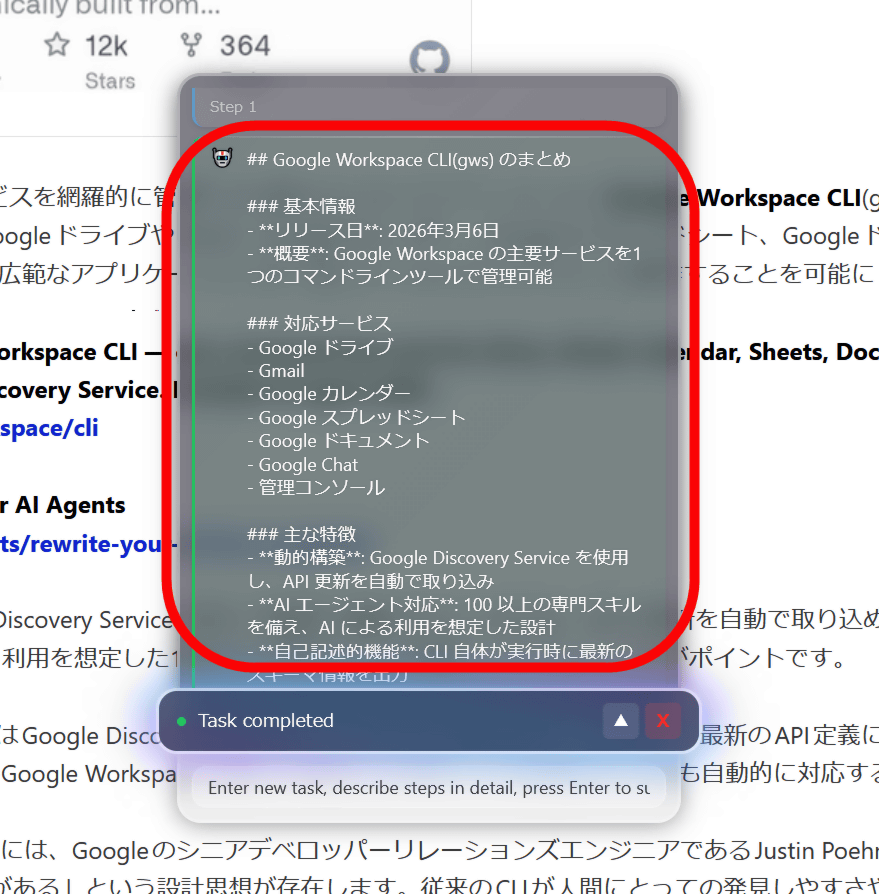Click the Google カレンダー list item
The image size is (879, 894).
pyautogui.click(x=328, y=394)
